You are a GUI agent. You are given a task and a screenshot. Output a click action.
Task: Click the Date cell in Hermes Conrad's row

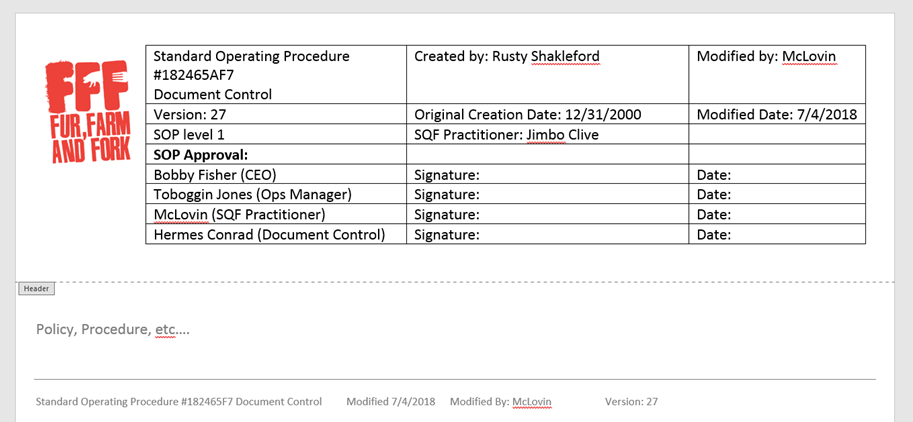777,235
